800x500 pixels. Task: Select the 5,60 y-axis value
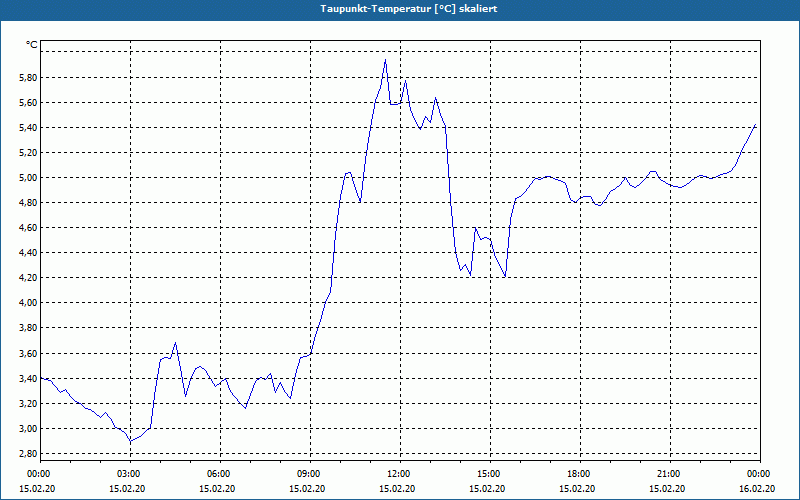(28, 103)
